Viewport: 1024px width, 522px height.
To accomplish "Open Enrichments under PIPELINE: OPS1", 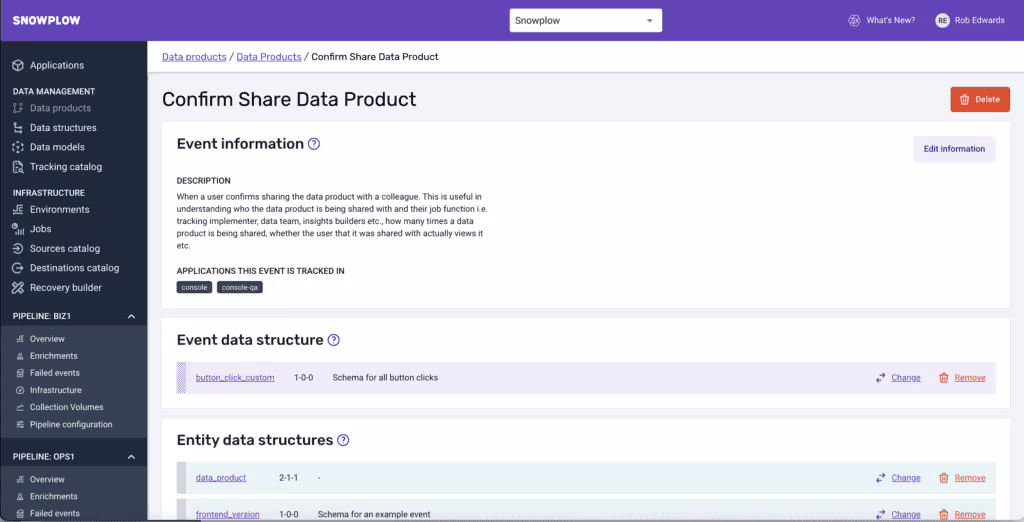I will pos(54,497).
